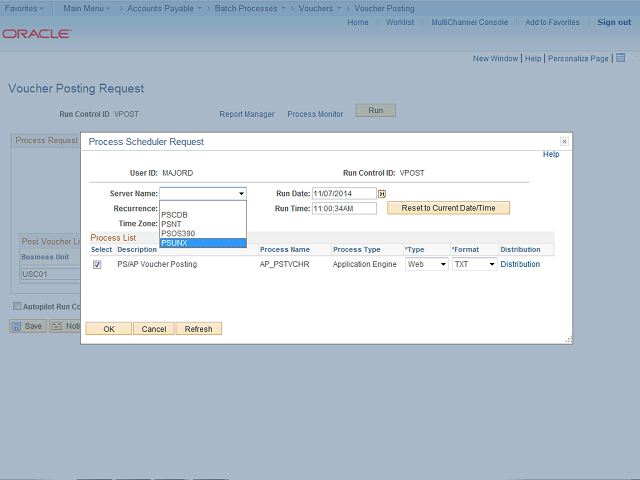Screen dimensions: 640x480
Task: Click the AP_PSTVCHR process name cell
Action: tap(284, 264)
